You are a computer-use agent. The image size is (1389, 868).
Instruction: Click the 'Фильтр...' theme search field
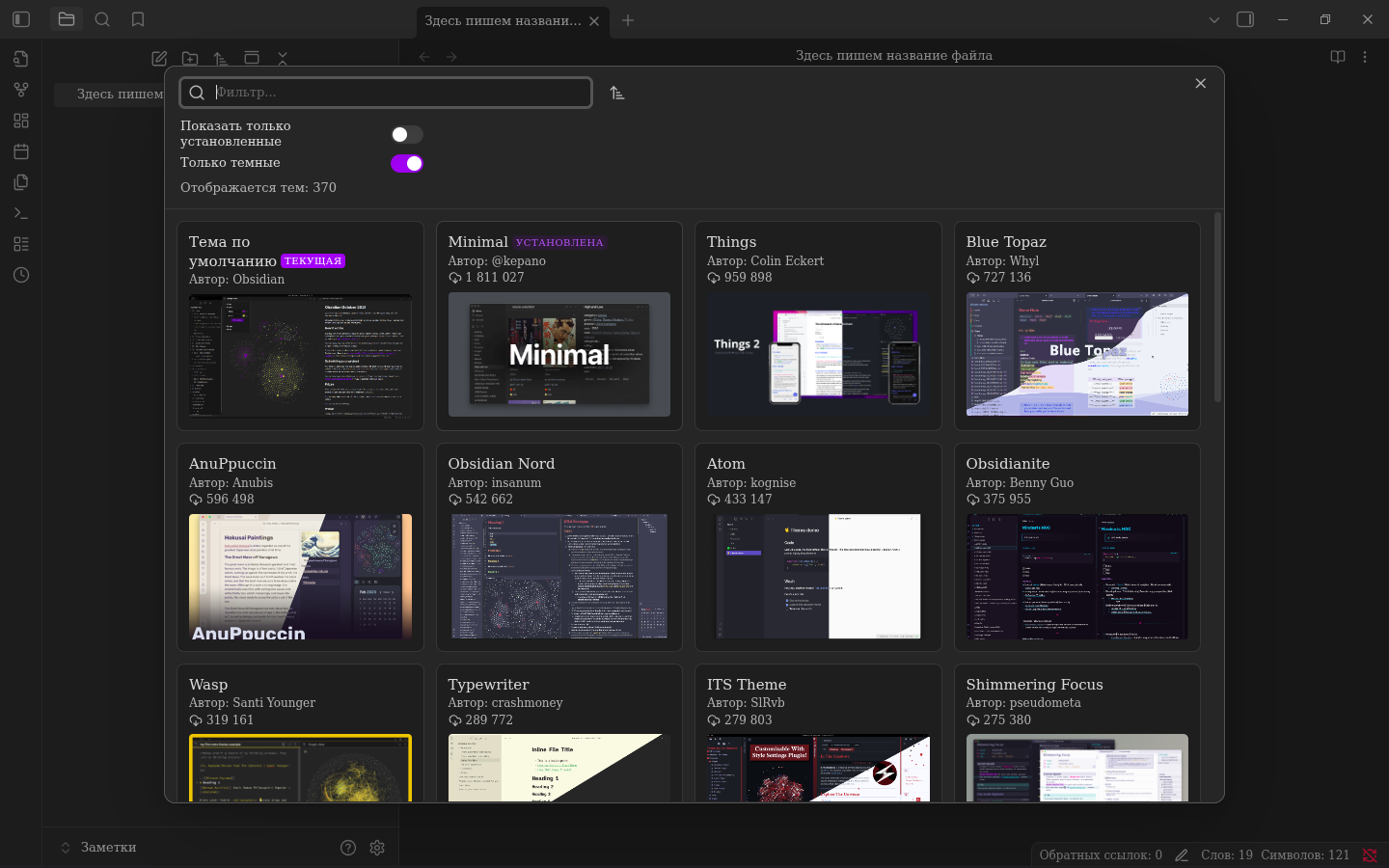[x=399, y=93]
